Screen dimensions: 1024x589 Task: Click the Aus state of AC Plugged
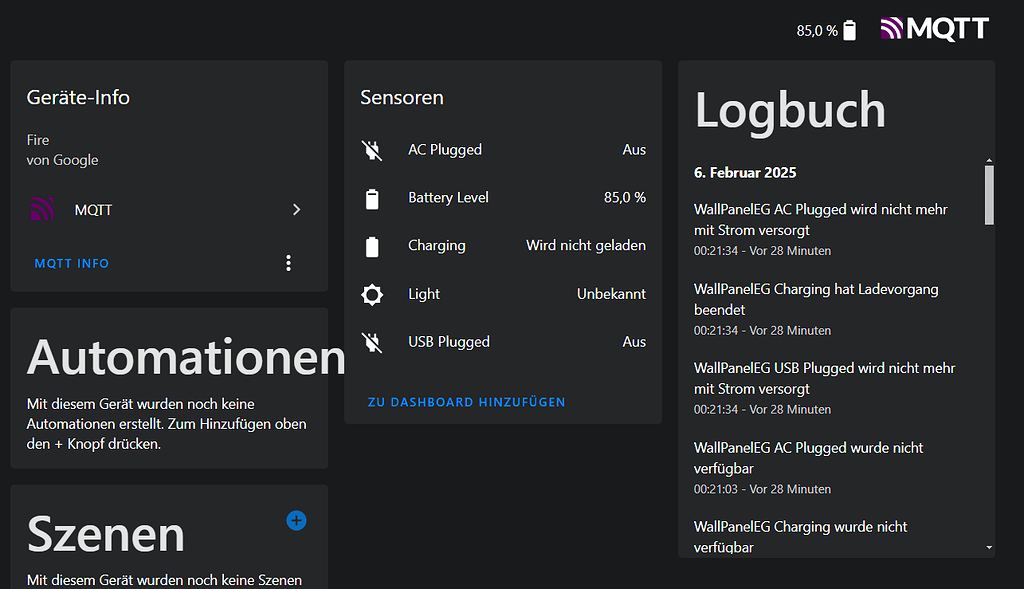tap(634, 150)
